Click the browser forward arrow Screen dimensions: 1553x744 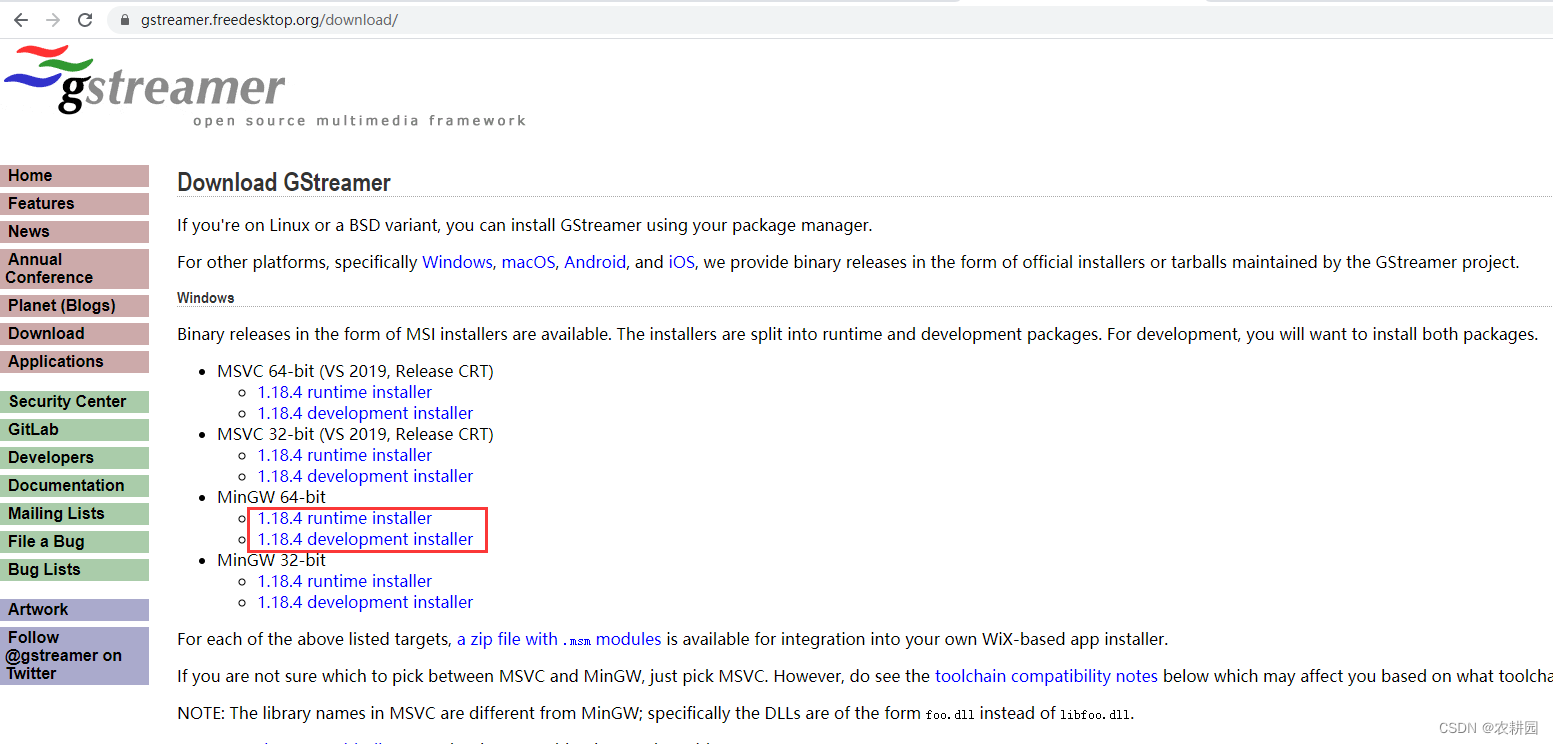[53, 20]
